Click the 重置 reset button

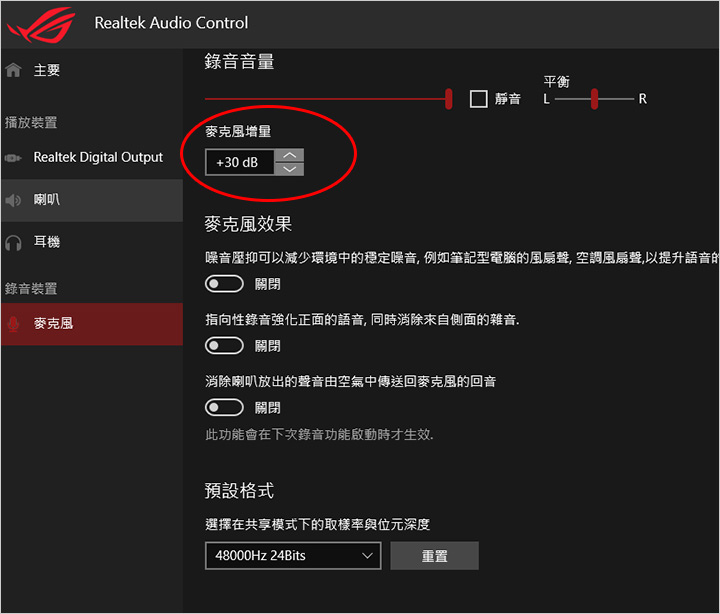point(434,556)
